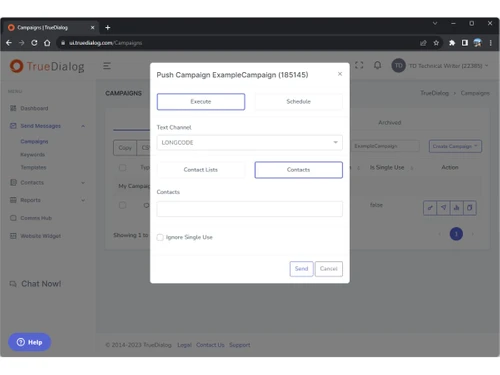Bookmark the page with the star icon

pos(436,43)
